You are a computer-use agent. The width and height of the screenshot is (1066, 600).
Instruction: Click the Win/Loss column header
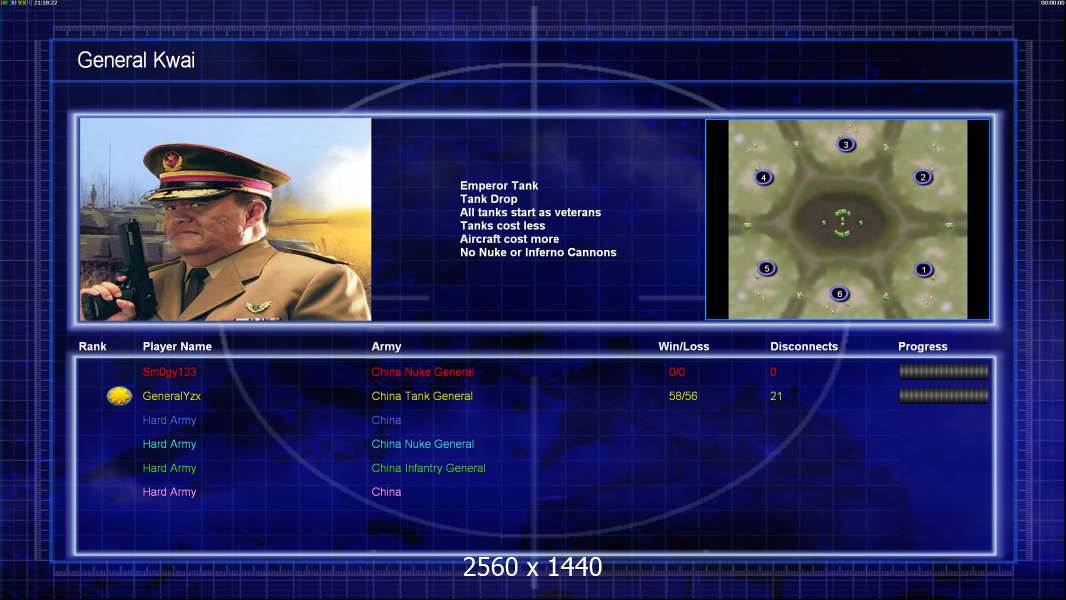tap(683, 347)
